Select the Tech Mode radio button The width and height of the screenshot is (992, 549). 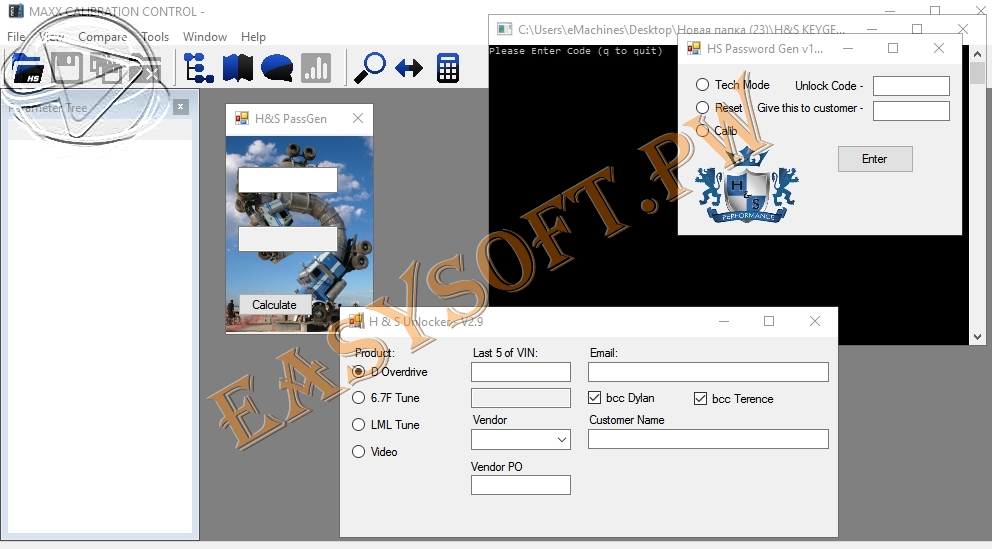[702, 85]
